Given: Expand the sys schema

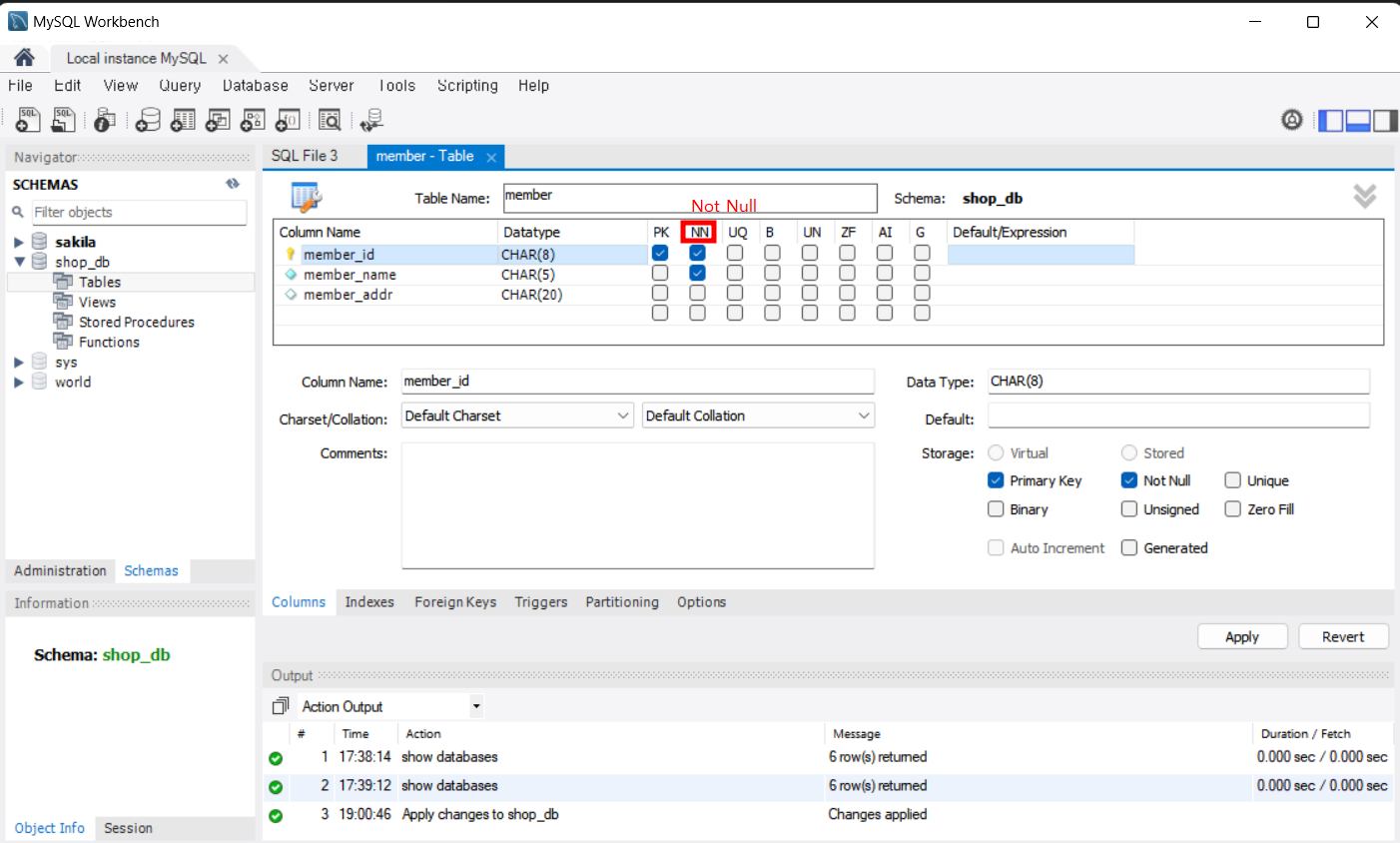Looking at the screenshot, I should (x=19, y=362).
